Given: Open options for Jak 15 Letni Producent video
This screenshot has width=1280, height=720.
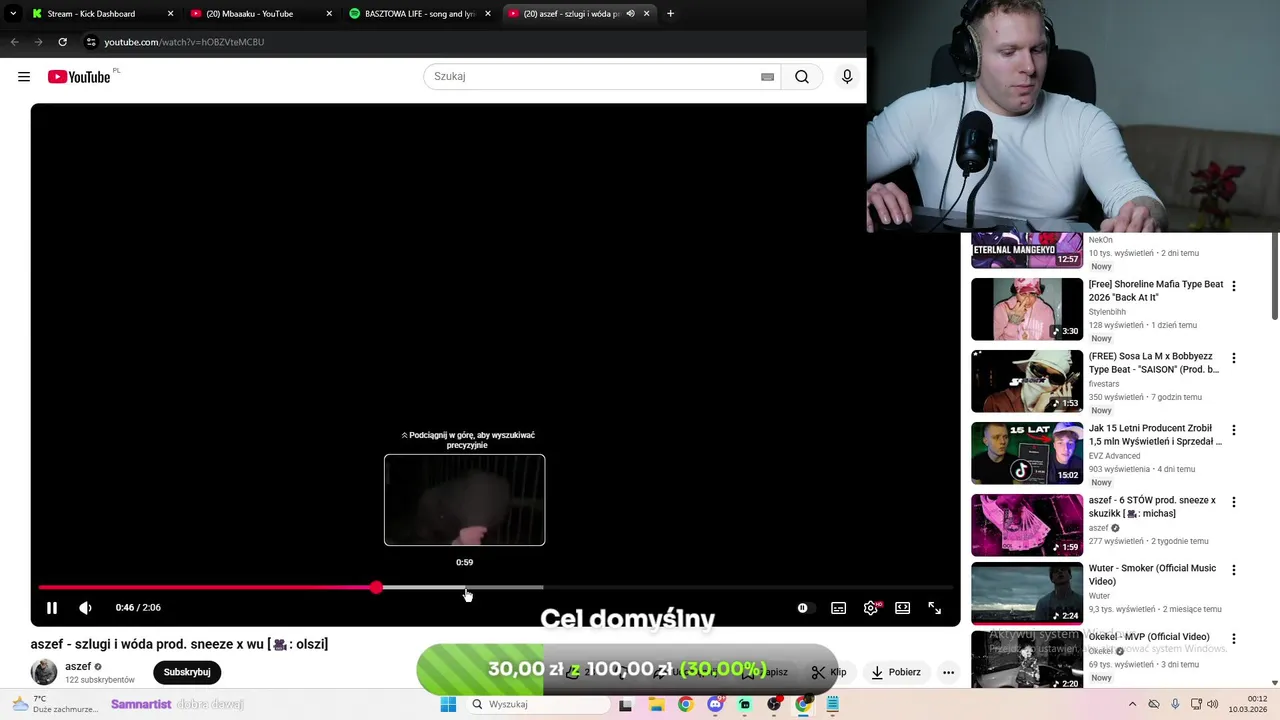Looking at the screenshot, I should [1233, 430].
